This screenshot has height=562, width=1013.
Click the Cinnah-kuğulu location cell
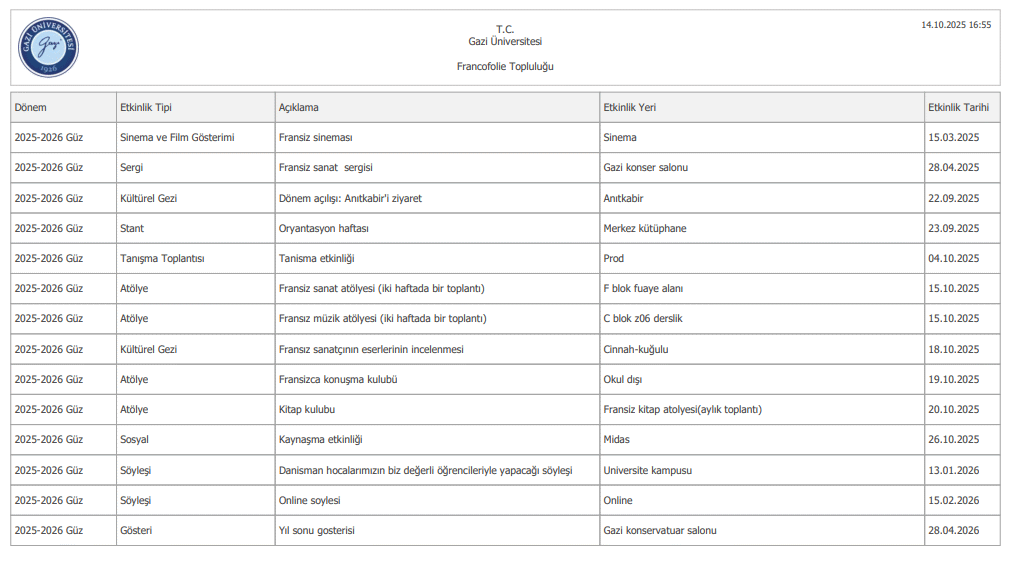pyautogui.click(x=635, y=349)
